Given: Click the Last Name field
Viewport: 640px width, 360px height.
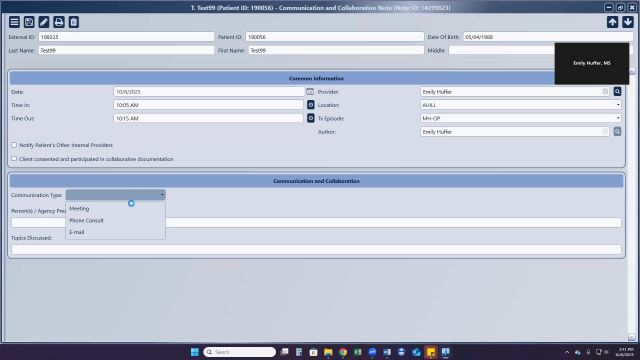Looking at the screenshot, I should 126,50.
